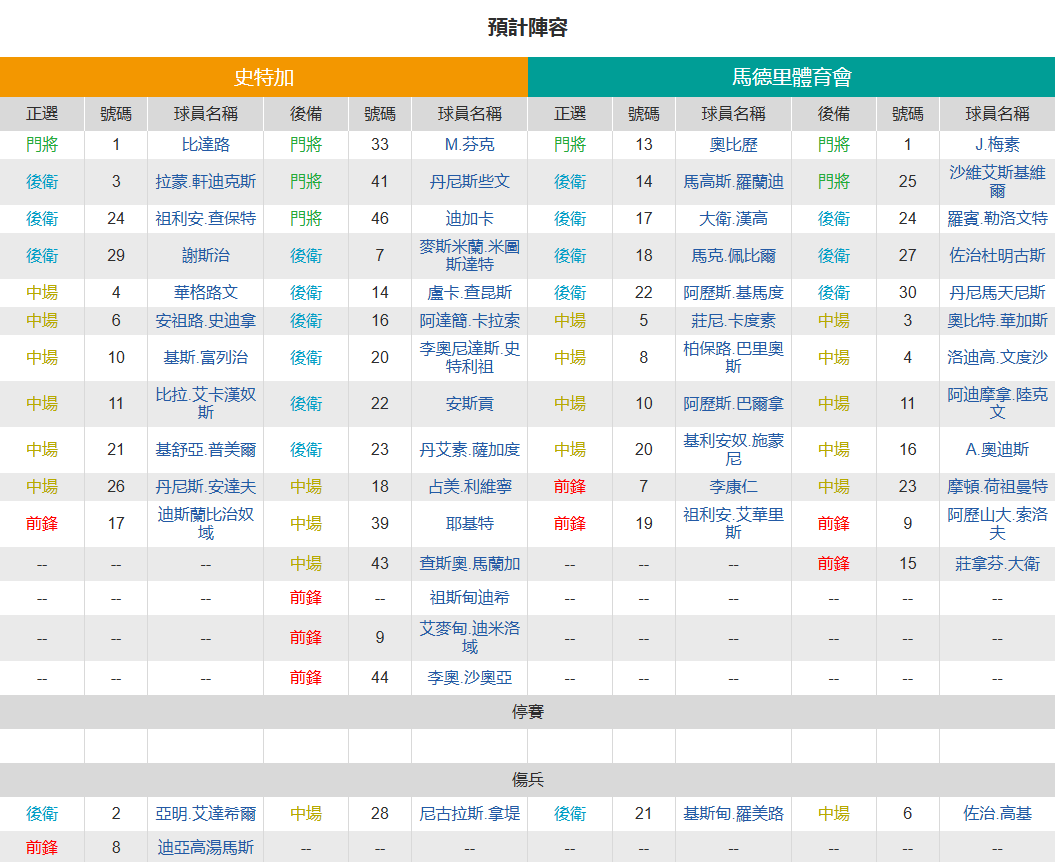Open 拉蒙.軒迪克斯 player profile
The height and width of the screenshot is (862, 1055).
206,182
